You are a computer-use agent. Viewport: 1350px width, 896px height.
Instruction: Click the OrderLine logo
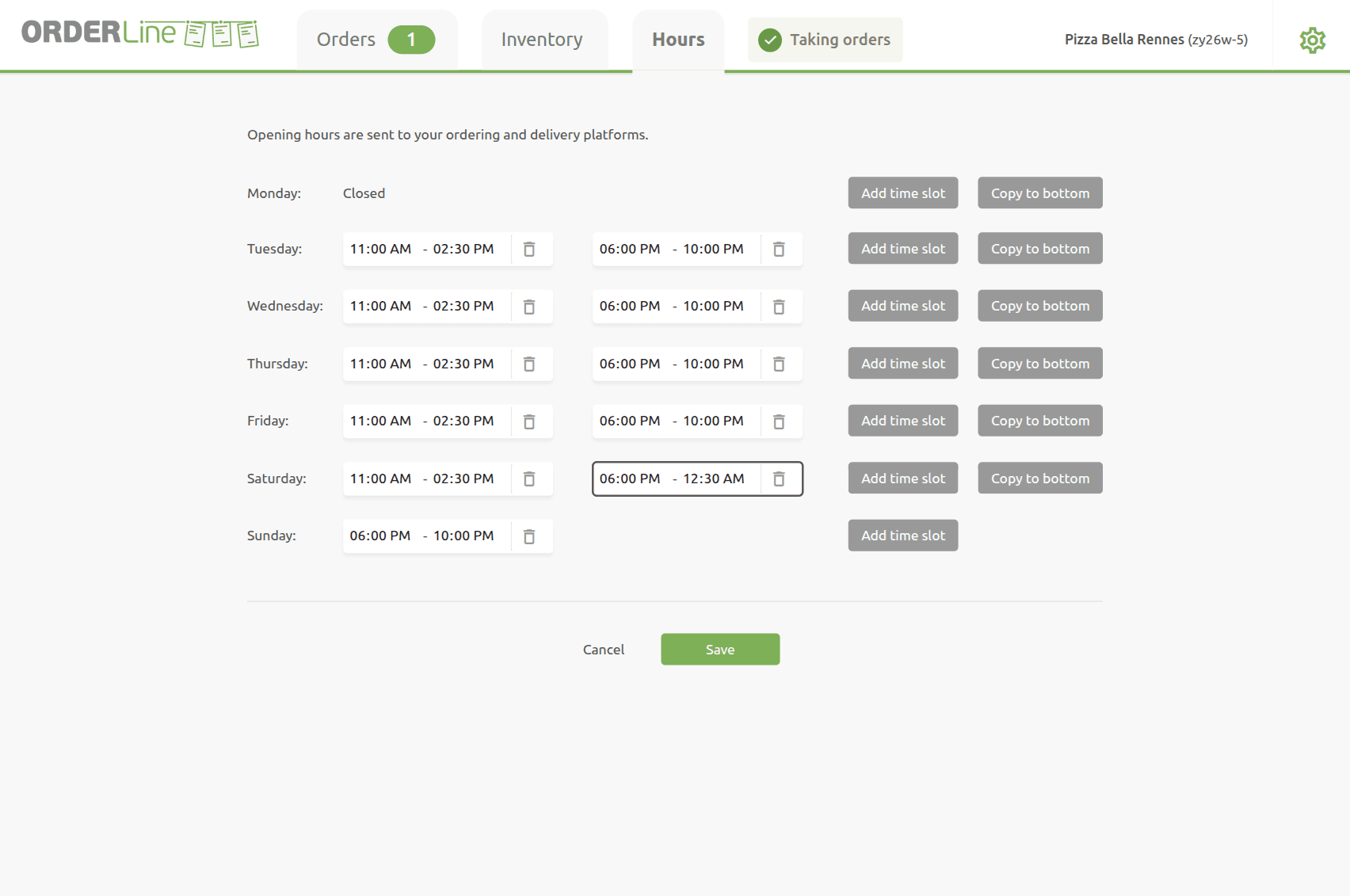click(140, 33)
